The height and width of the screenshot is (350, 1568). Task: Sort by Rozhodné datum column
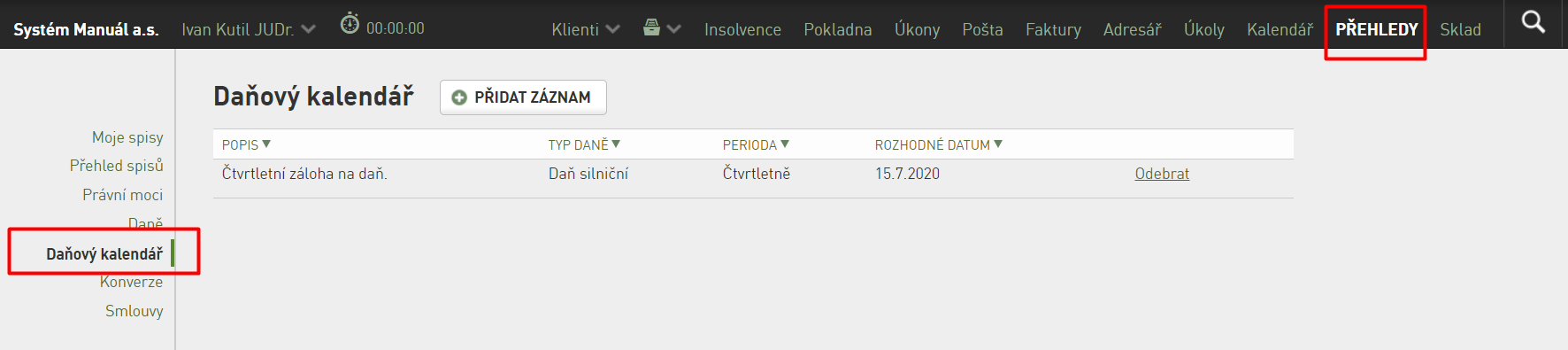pyautogui.click(x=939, y=144)
